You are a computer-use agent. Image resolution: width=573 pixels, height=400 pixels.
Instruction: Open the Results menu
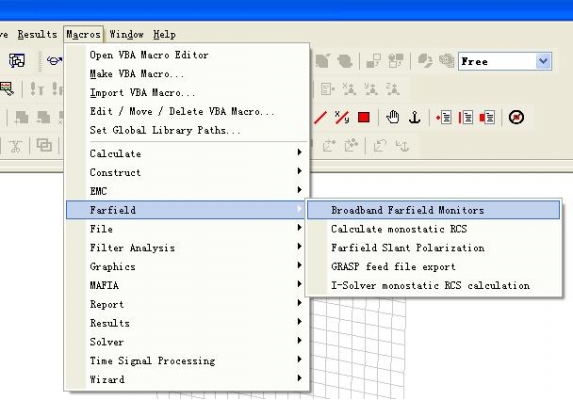37,34
